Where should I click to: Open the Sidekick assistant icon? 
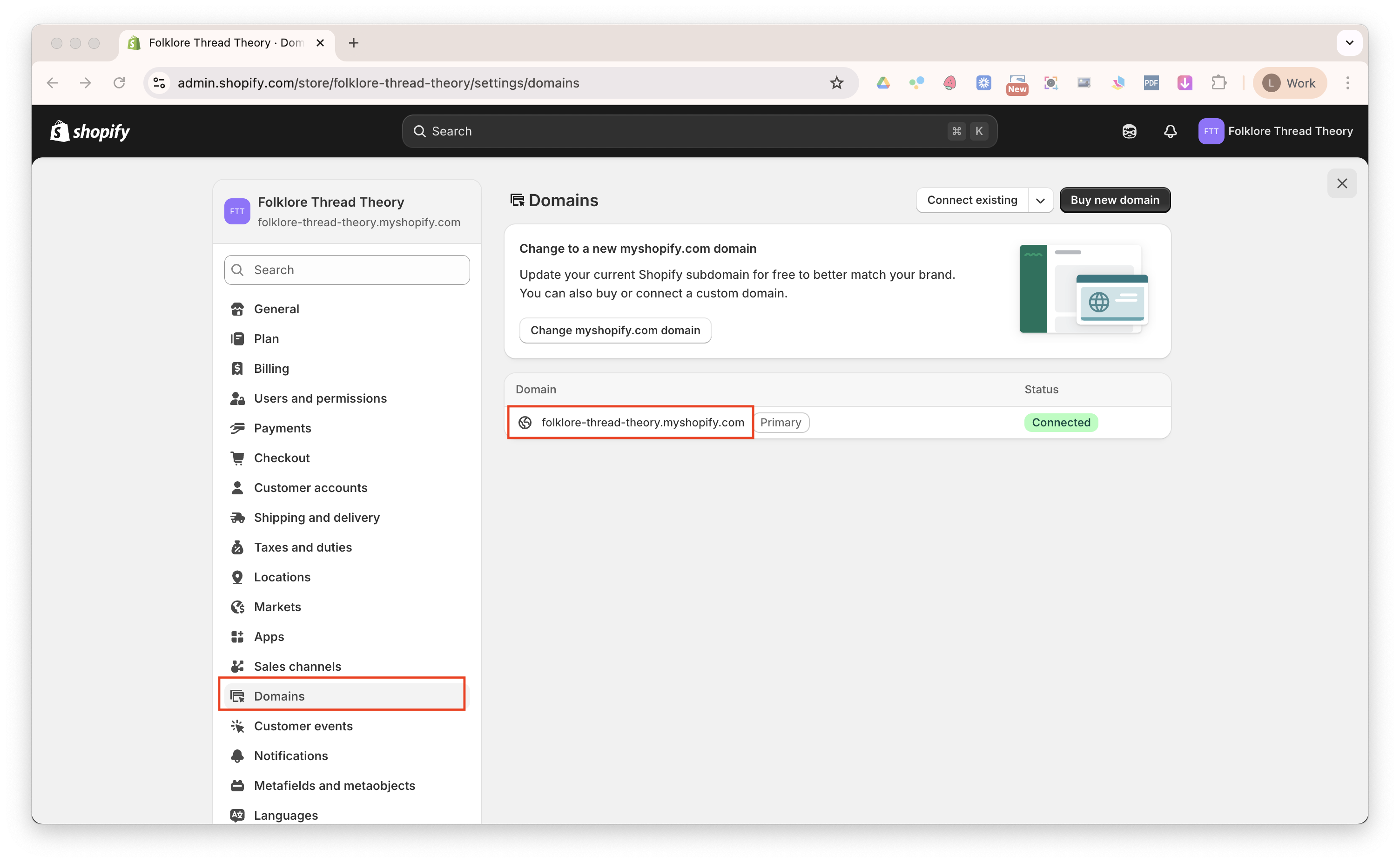coord(1129,131)
